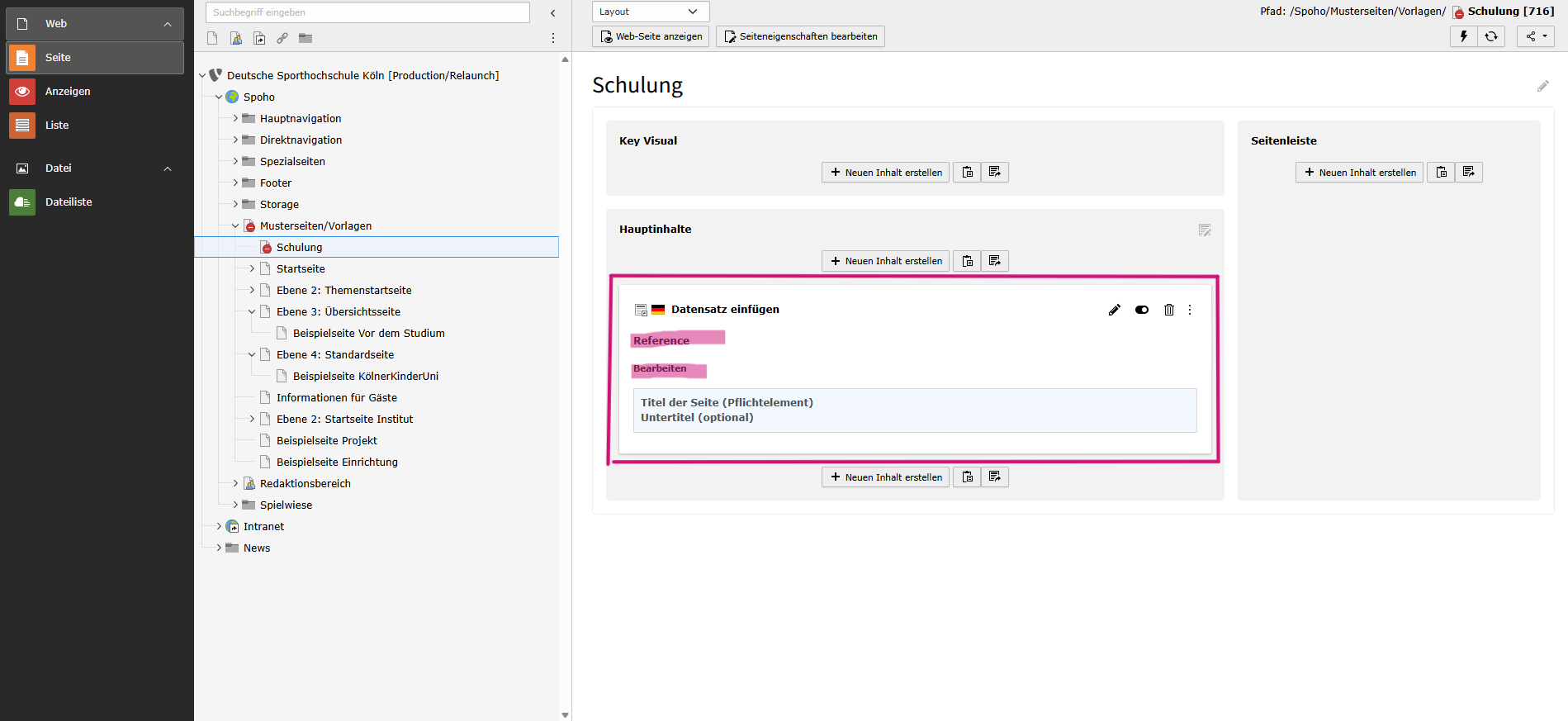Collapse the Musterseiten/Vorlagen tree node

[235, 225]
